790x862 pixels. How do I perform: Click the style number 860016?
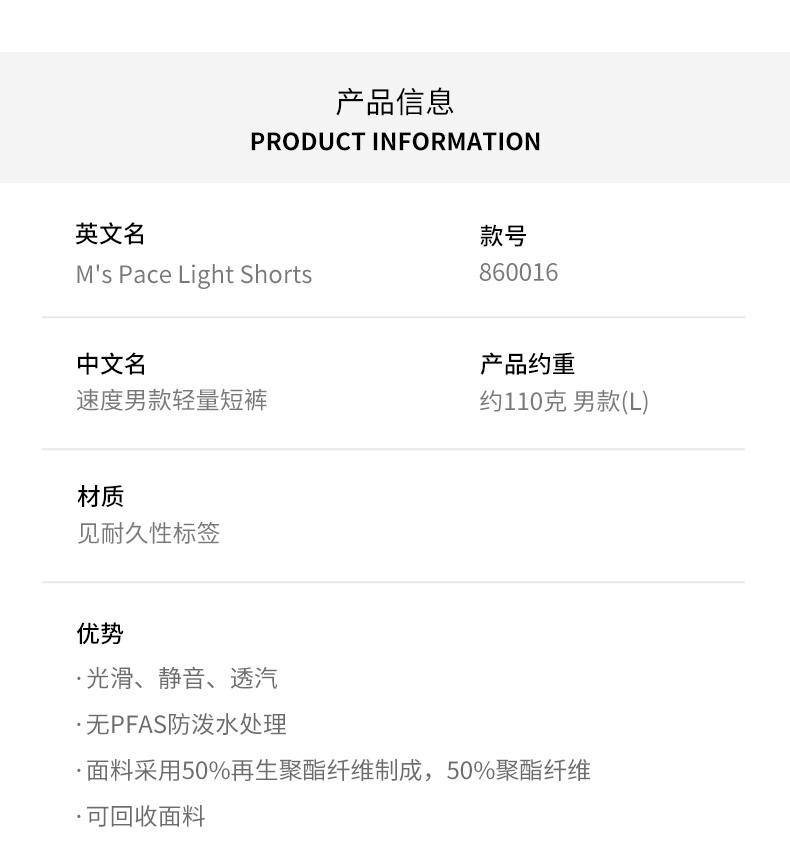click(x=518, y=273)
